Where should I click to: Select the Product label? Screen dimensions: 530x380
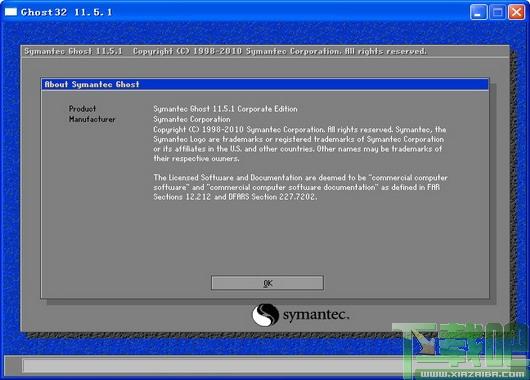point(82,109)
